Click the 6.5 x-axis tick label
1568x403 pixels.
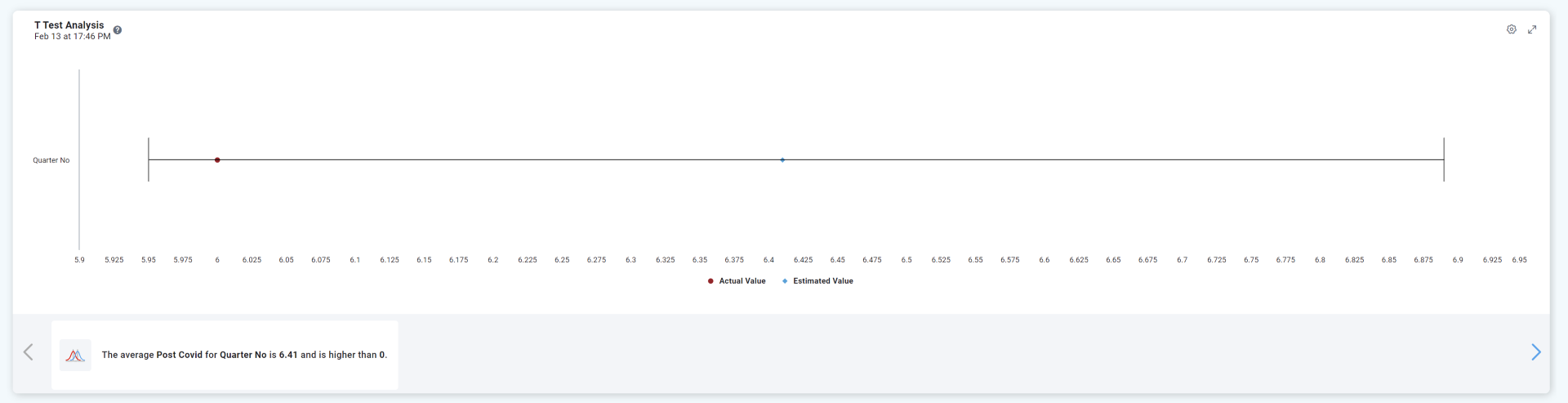coord(906,260)
